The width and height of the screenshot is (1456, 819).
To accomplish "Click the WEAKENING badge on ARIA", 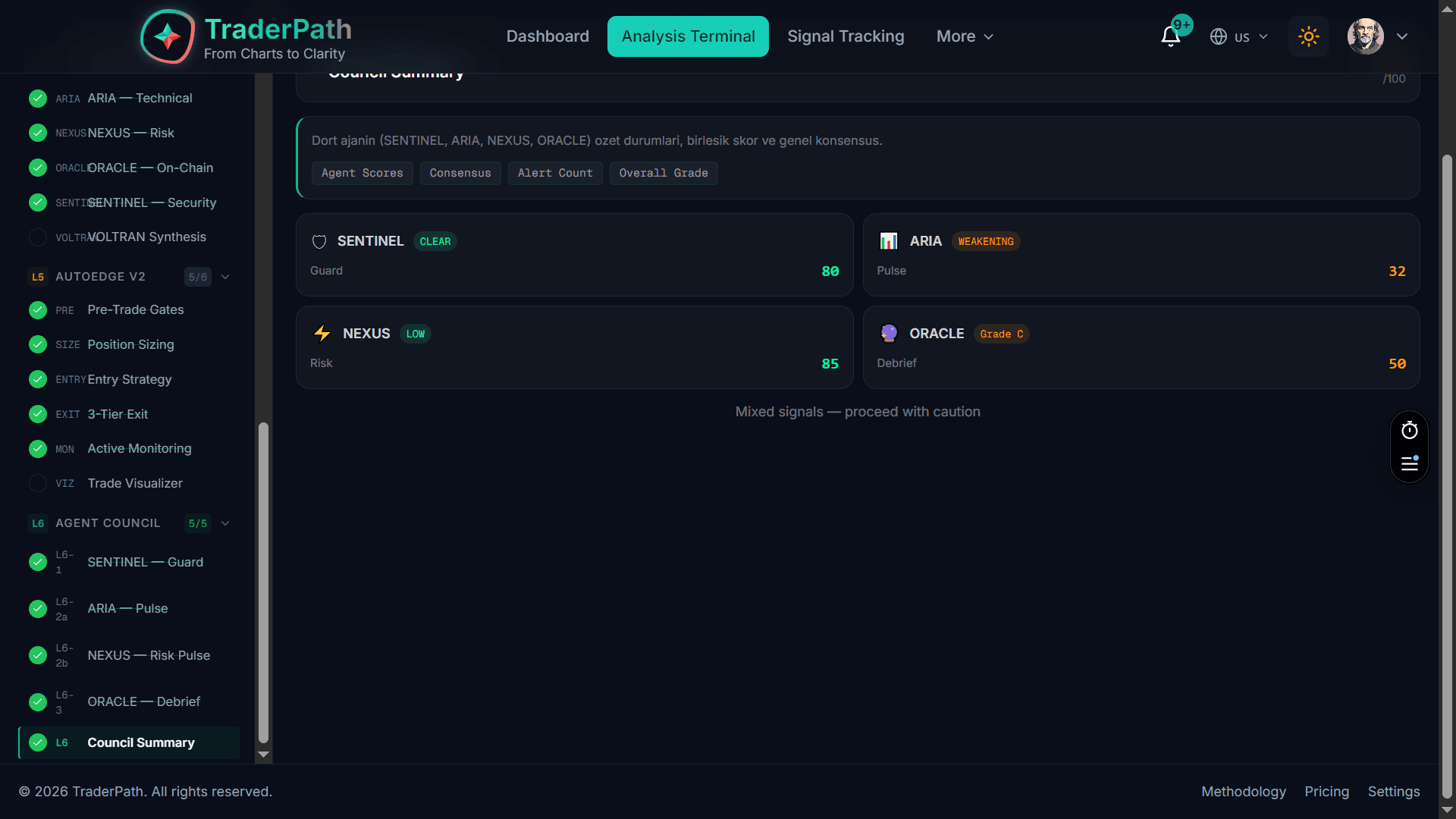I will tap(986, 242).
